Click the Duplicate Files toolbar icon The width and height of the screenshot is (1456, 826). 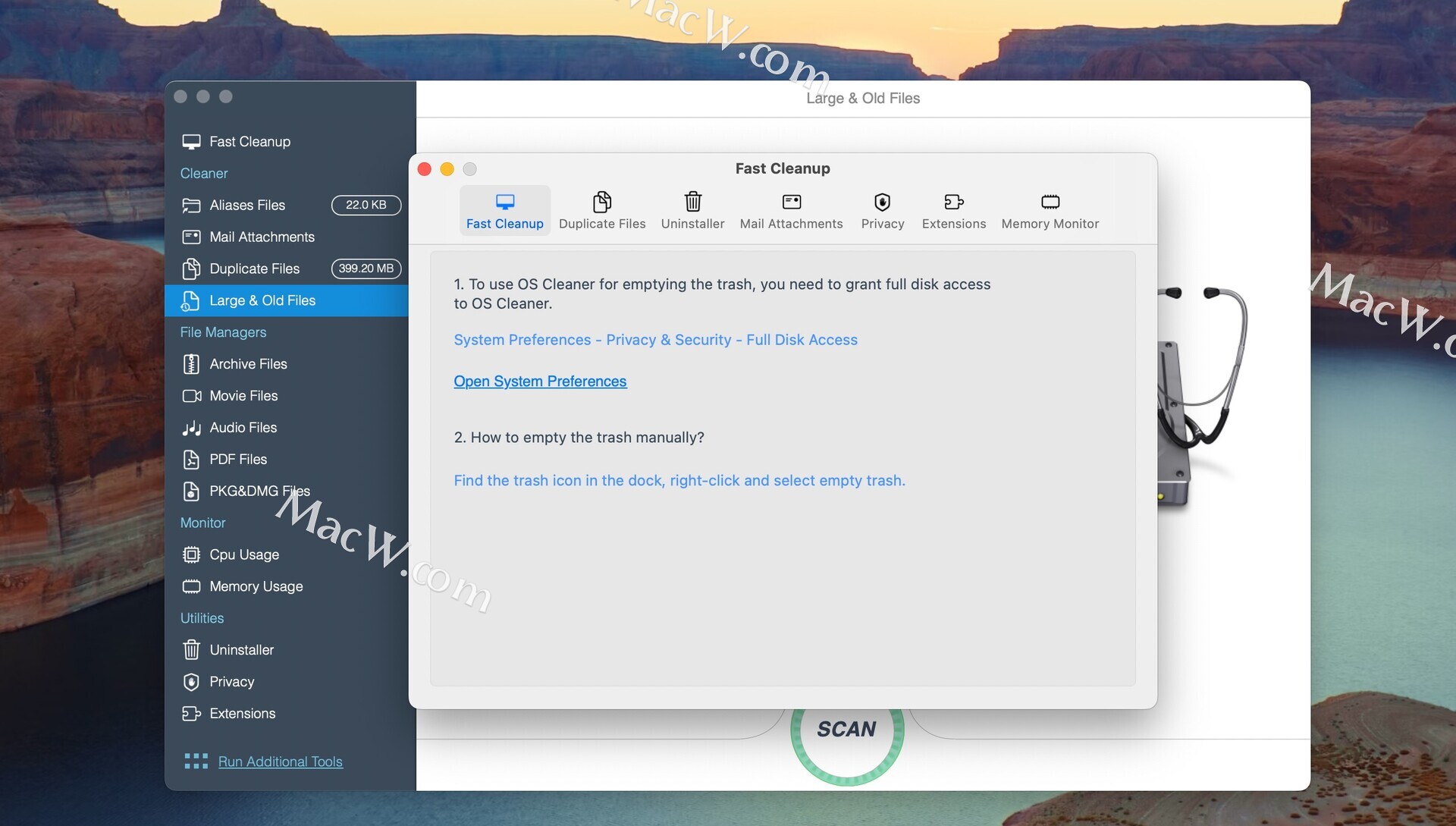[x=602, y=202]
